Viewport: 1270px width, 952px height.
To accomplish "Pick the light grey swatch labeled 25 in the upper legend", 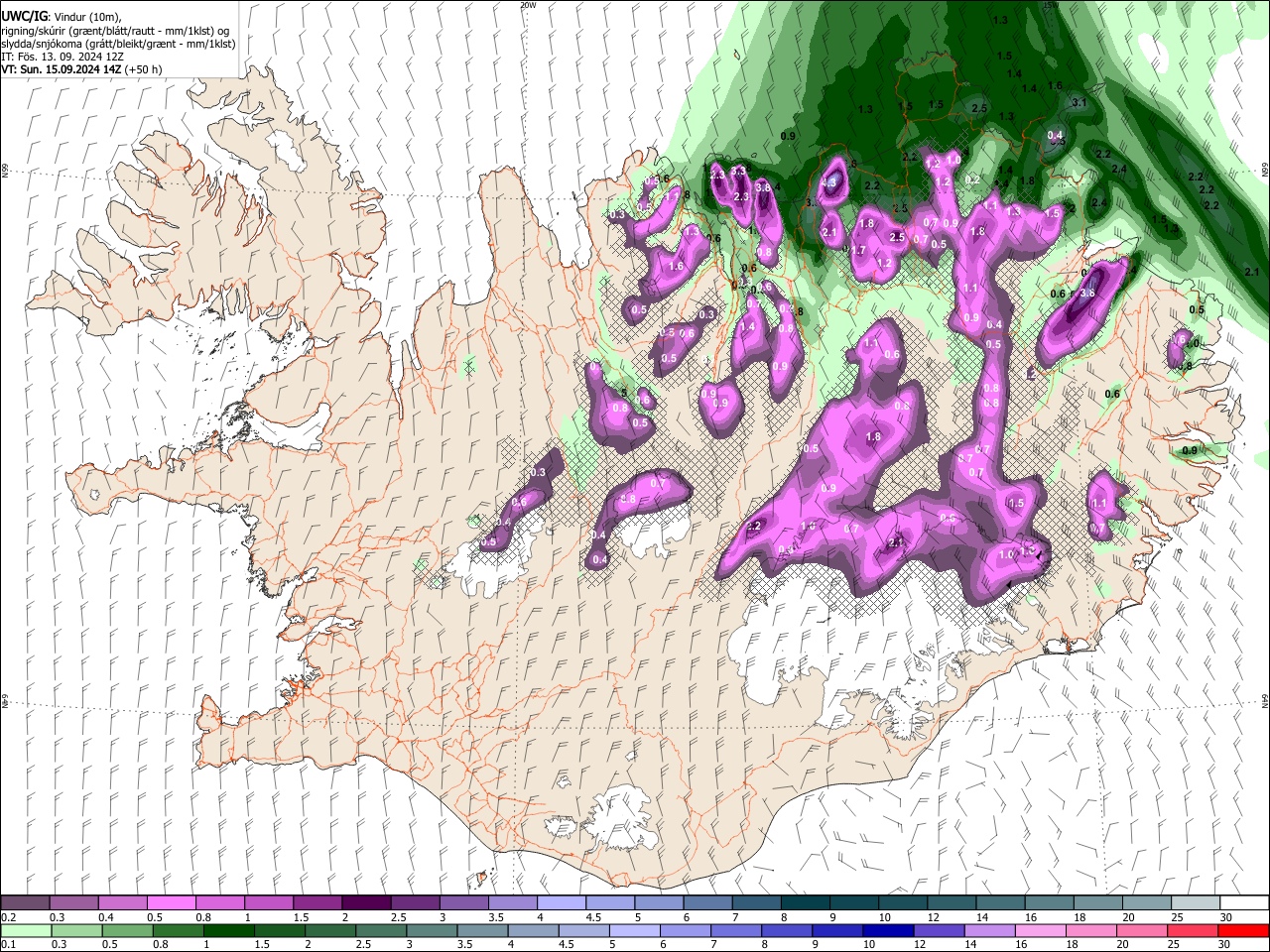I will pos(1195,903).
